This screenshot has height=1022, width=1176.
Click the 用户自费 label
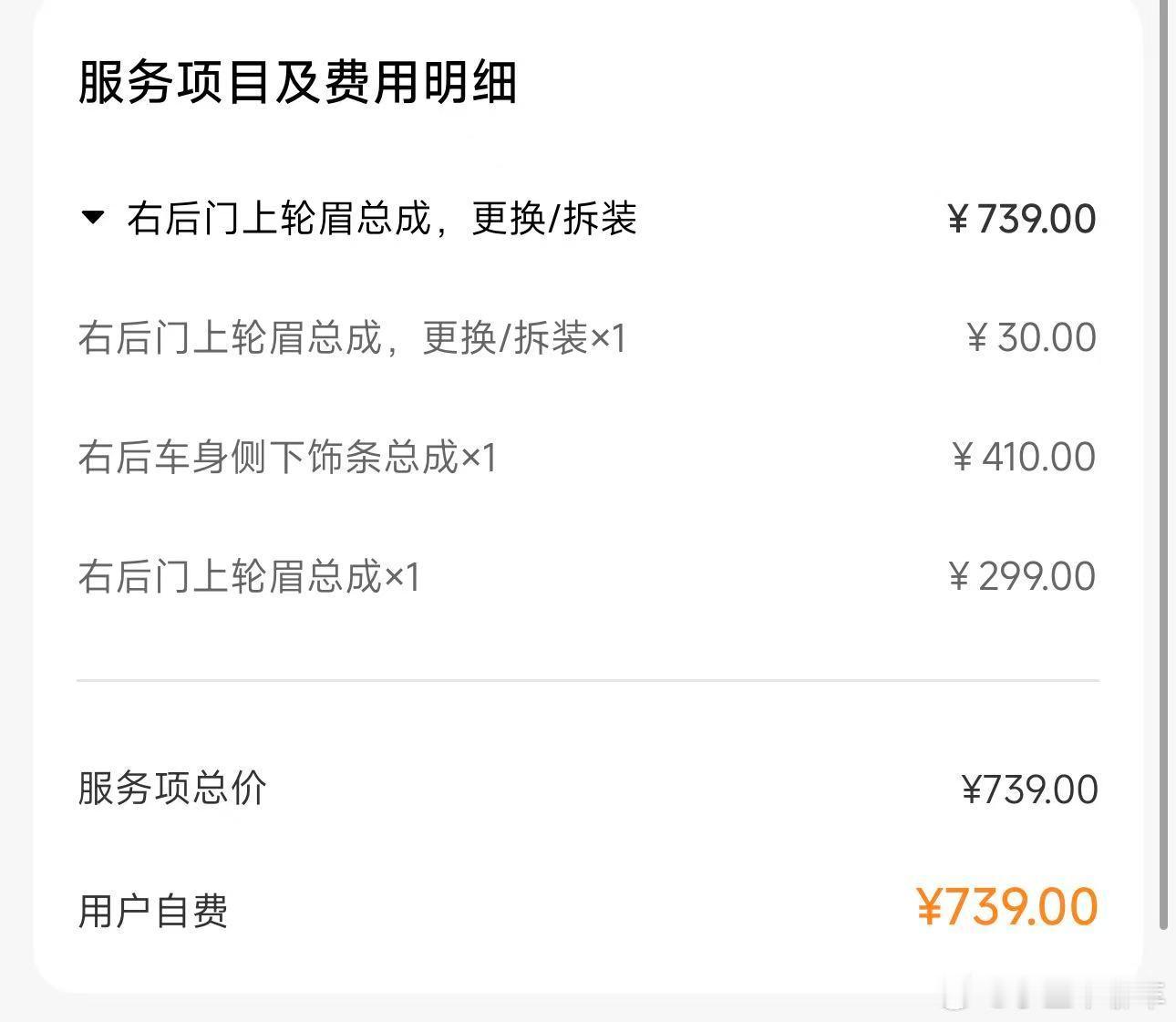(x=153, y=911)
